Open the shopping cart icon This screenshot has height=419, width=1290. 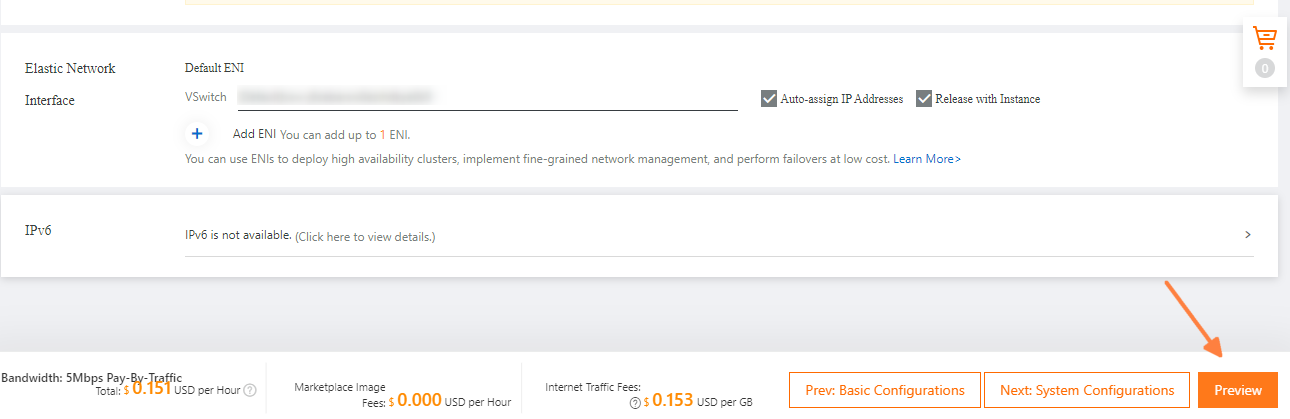point(1265,38)
